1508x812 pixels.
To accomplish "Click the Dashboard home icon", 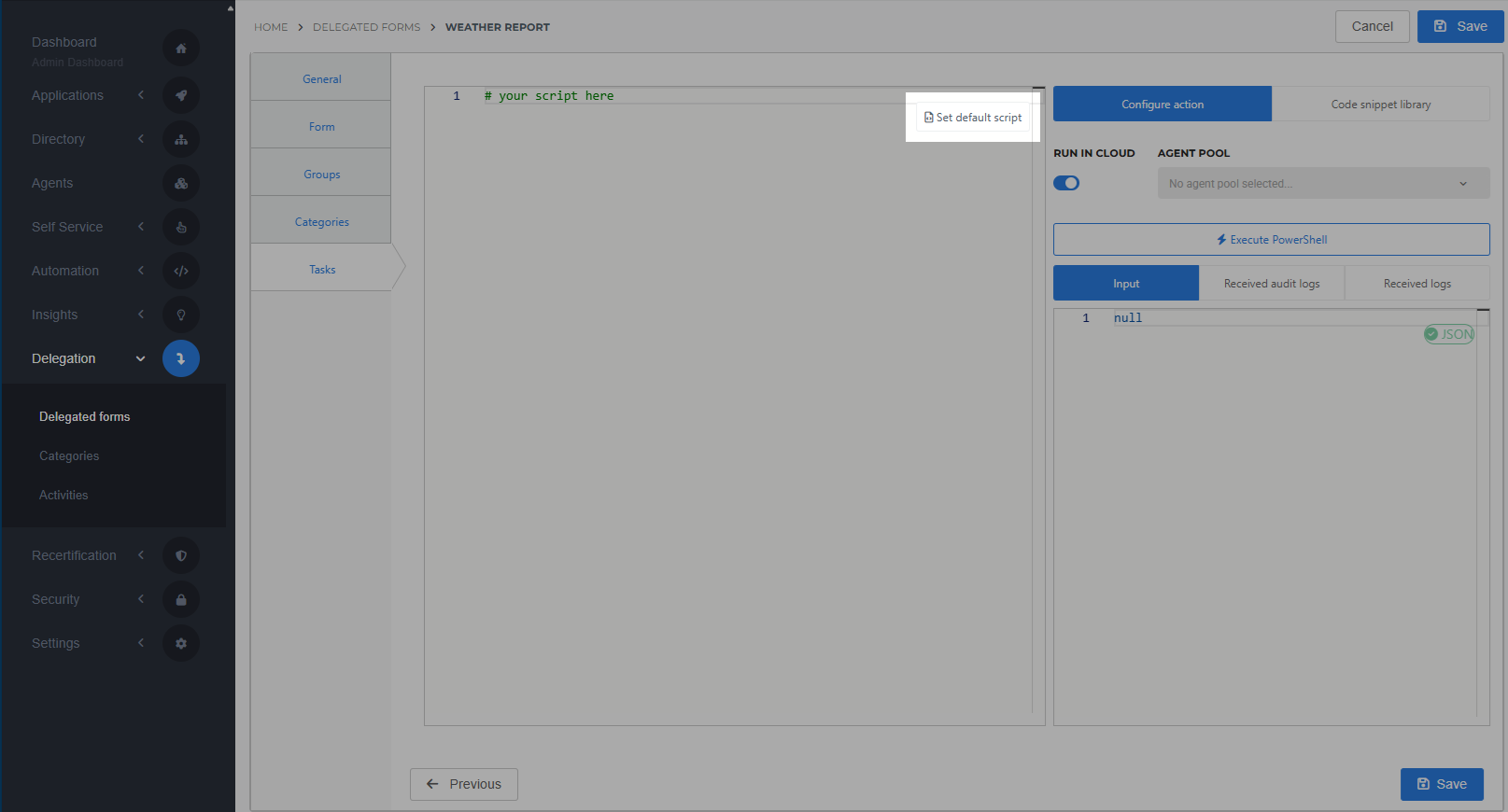I will (x=181, y=49).
